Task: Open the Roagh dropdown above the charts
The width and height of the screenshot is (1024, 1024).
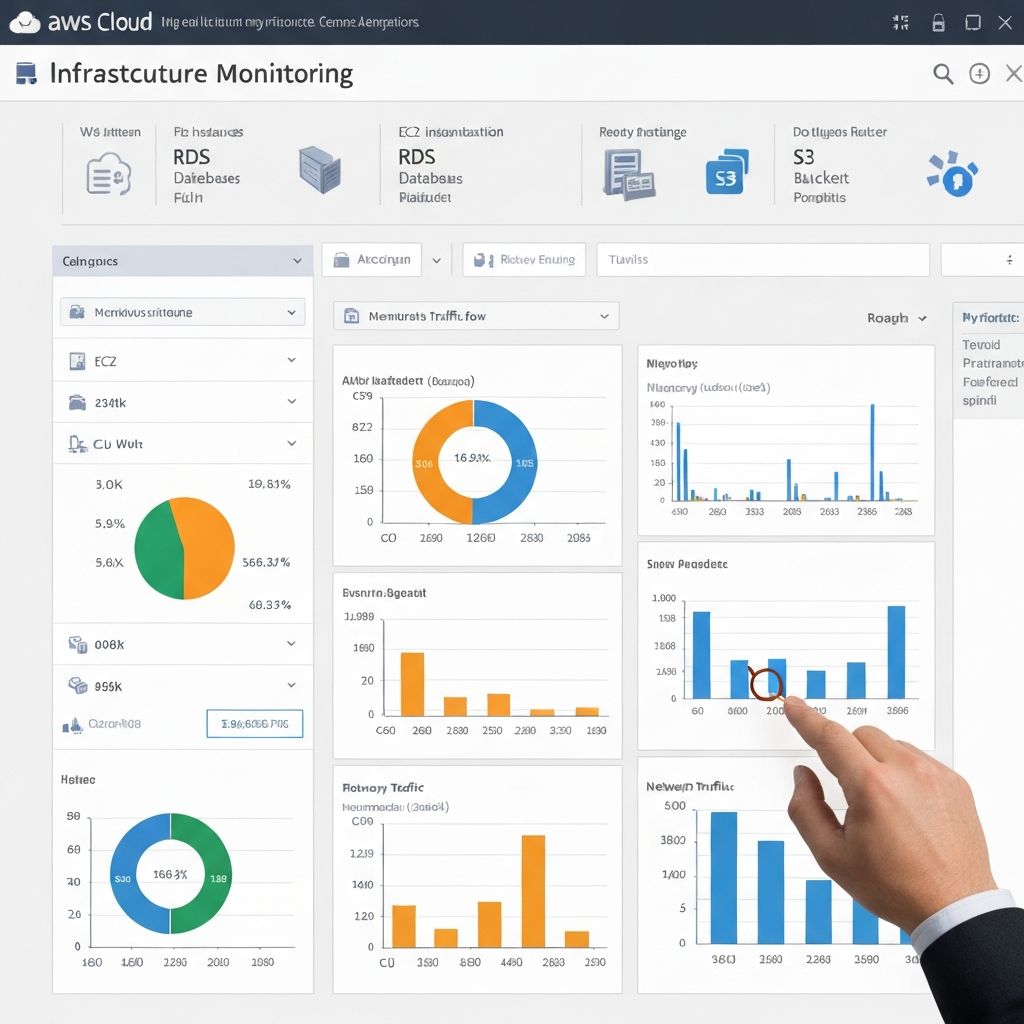Action: click(897, 318)
